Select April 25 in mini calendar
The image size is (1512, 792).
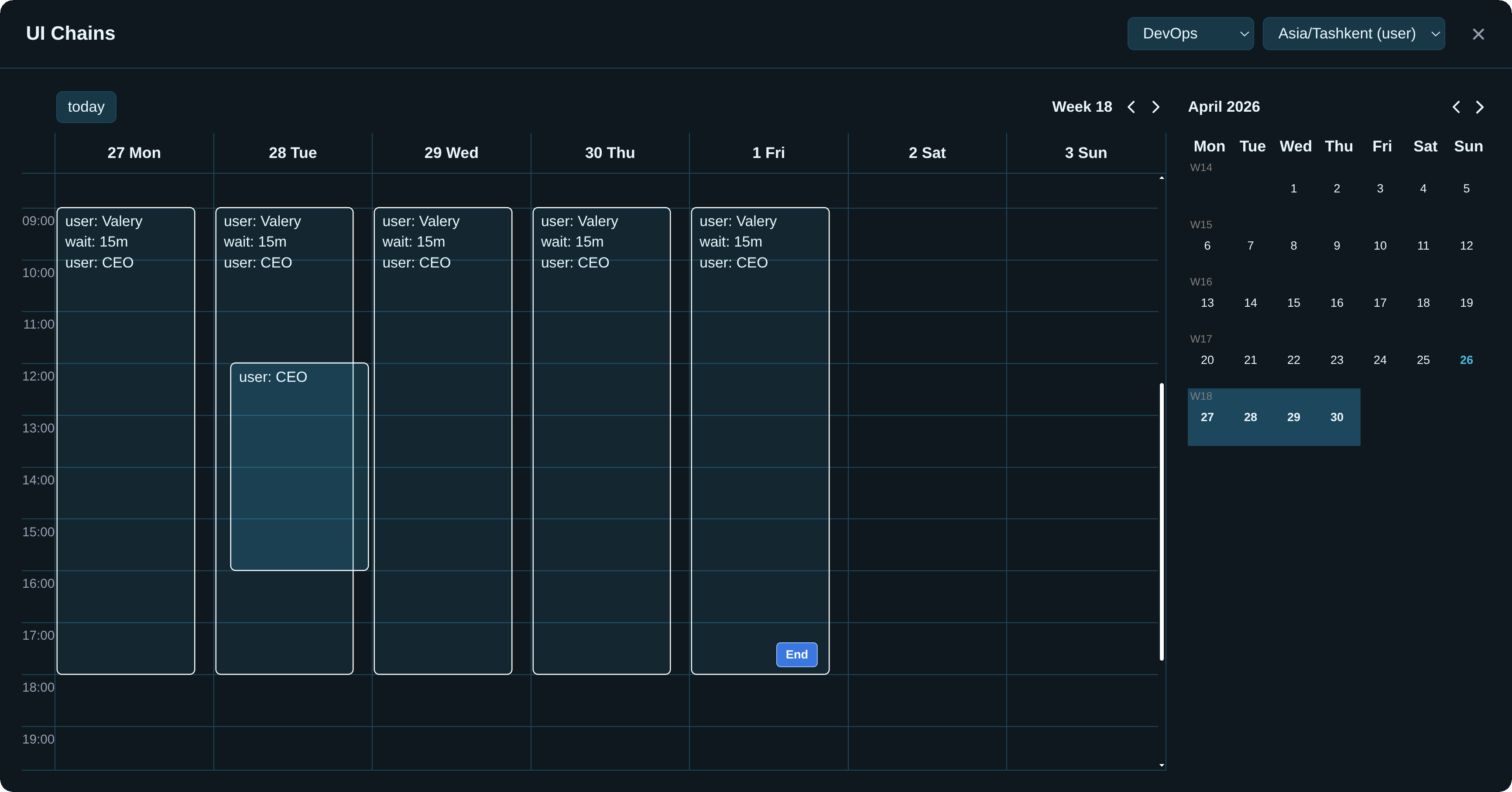pos(1423,360)
